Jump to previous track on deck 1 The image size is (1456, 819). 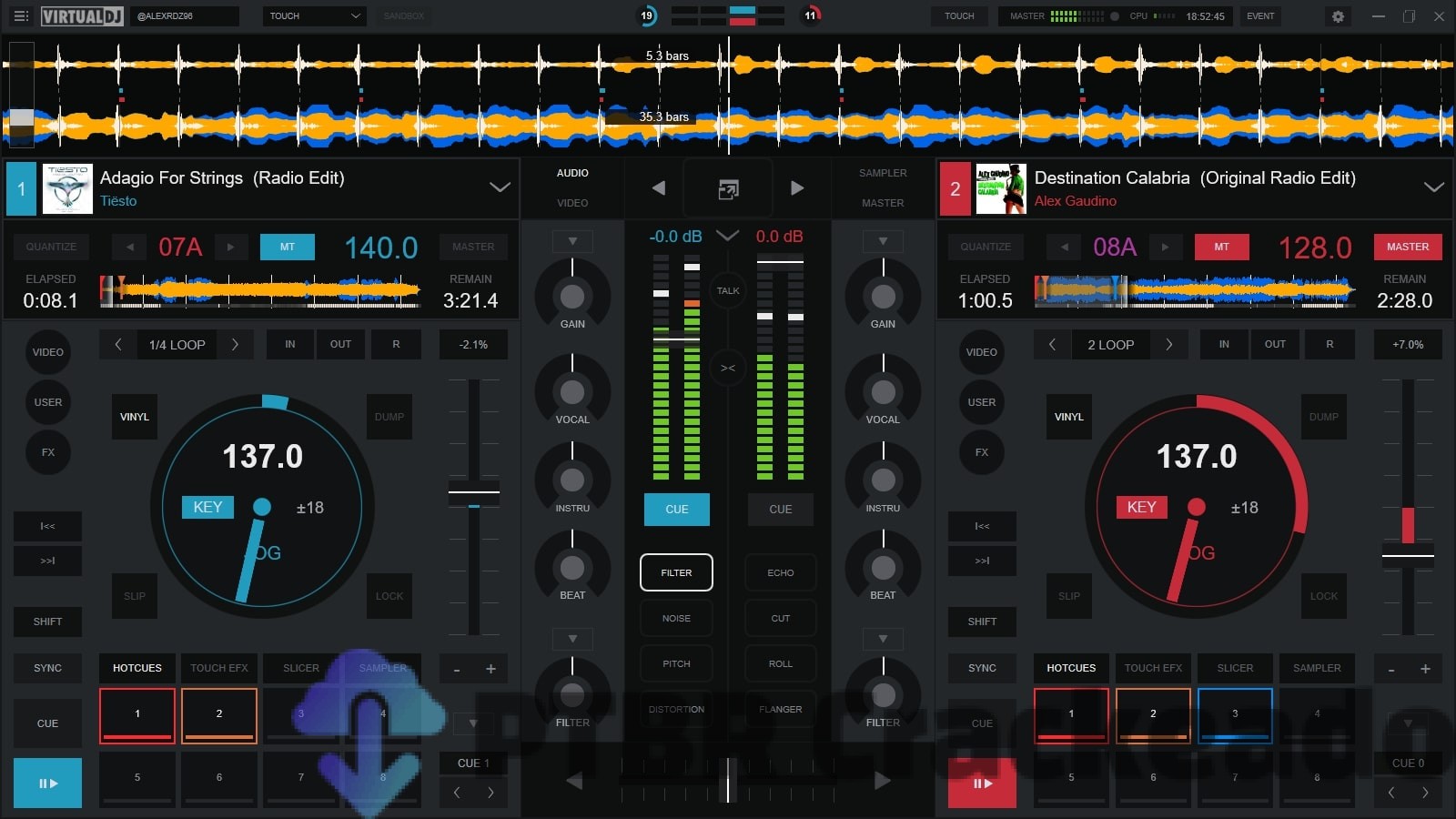point(47,526)
